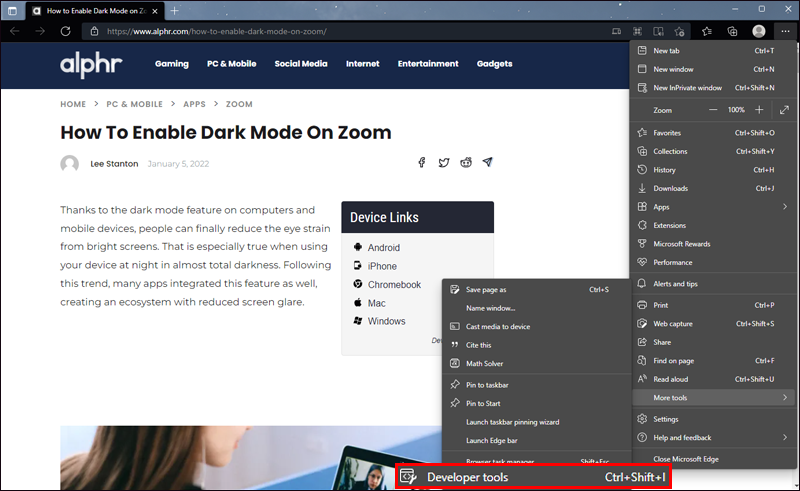Open Performance menu item

(714, 262)
